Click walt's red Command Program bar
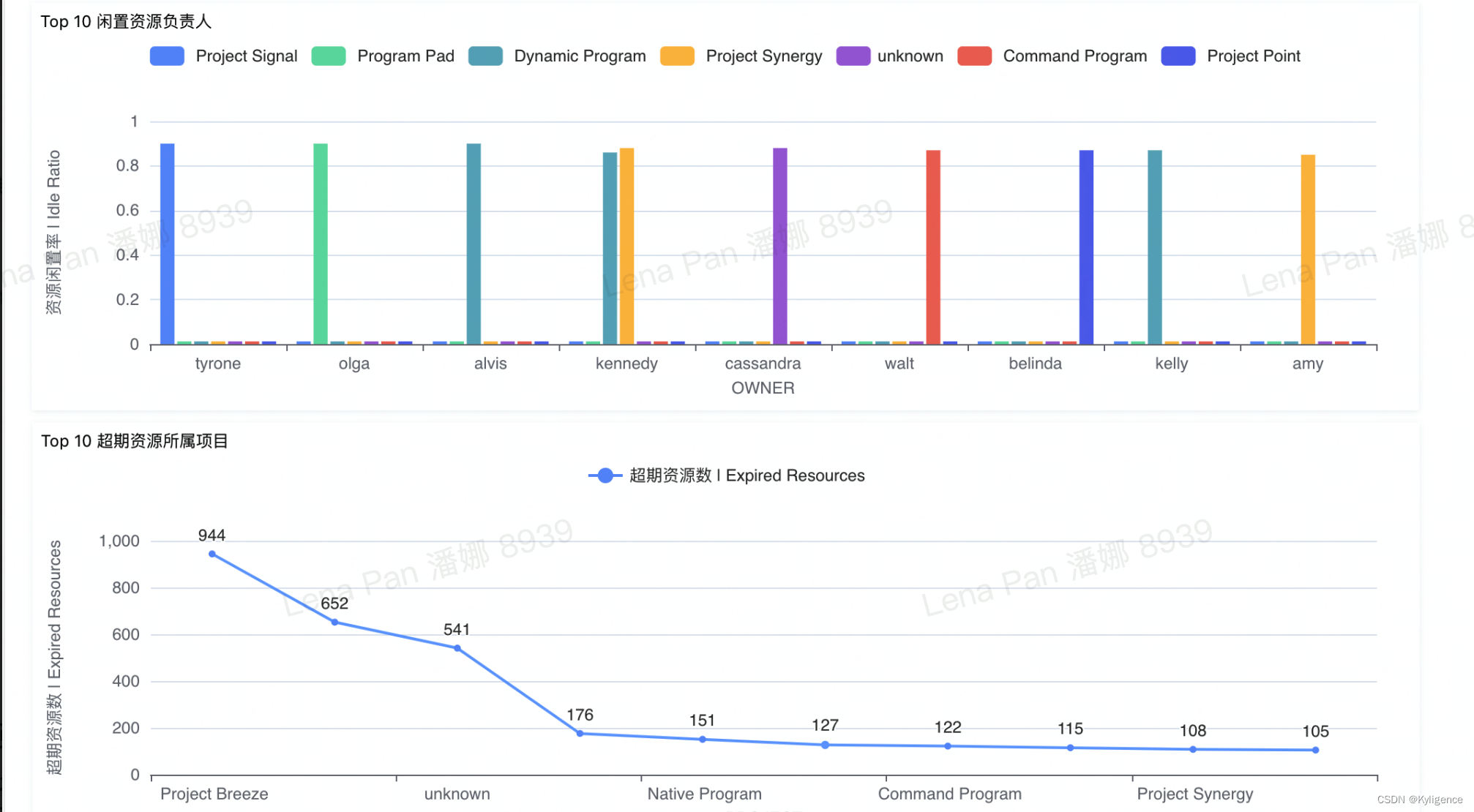The width and height of the screenshot is (1474, 812). pyautogui.click(x=933, y=247)
